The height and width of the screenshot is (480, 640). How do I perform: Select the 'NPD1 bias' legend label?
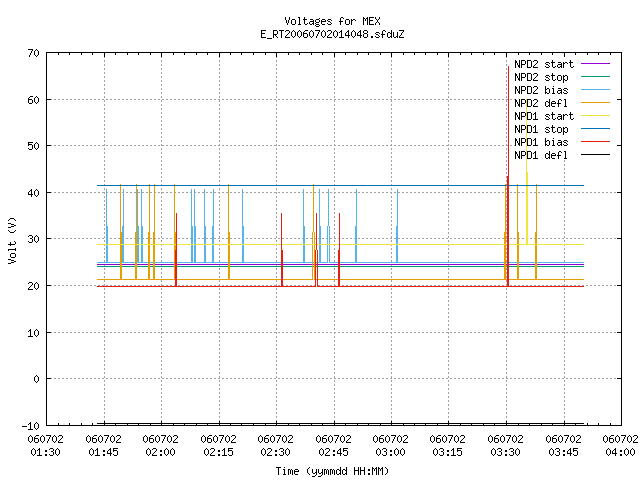(x=541, y=142)
